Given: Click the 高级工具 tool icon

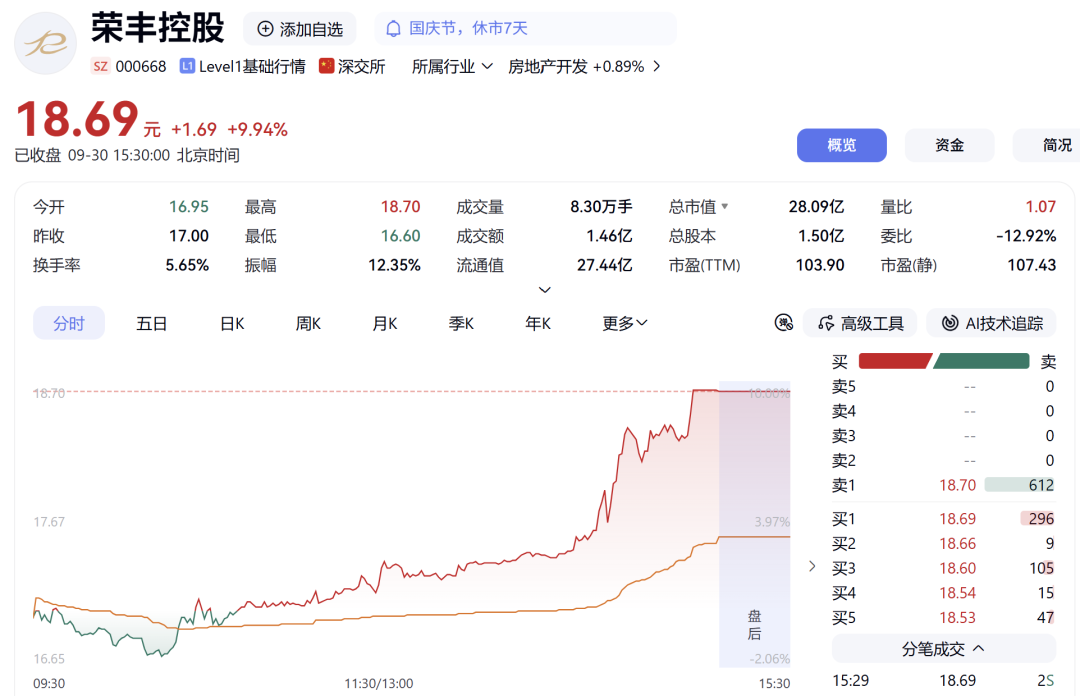Looking at the screenshot, I should (826, 323).
